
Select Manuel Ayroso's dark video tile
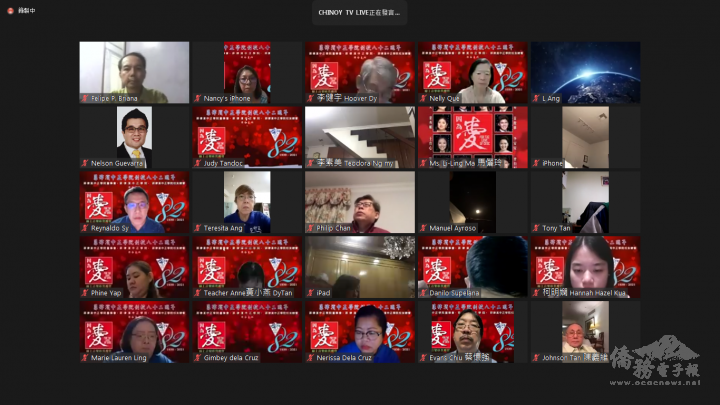coord(472,200)
